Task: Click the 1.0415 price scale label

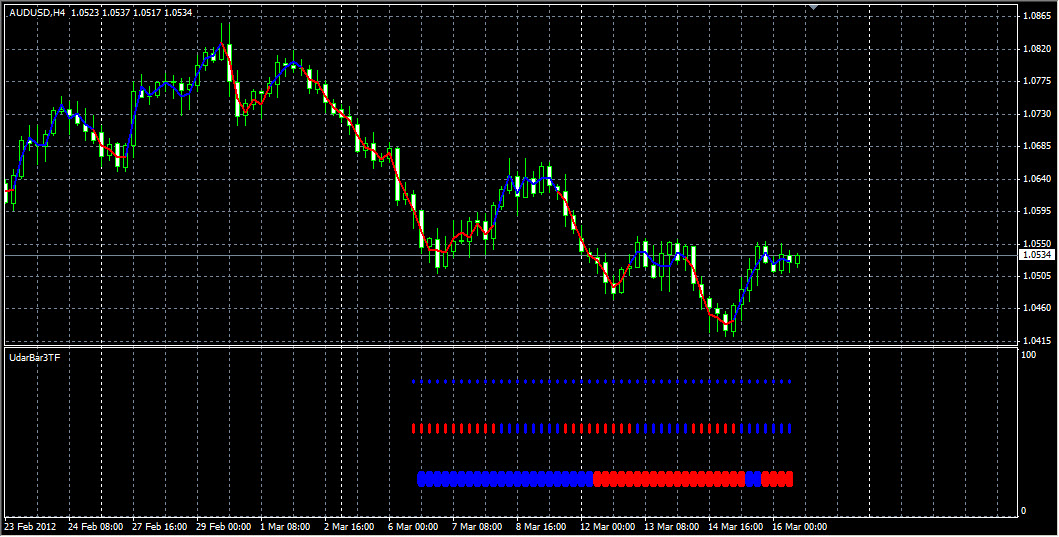Action: click(x=1035, y=341)
